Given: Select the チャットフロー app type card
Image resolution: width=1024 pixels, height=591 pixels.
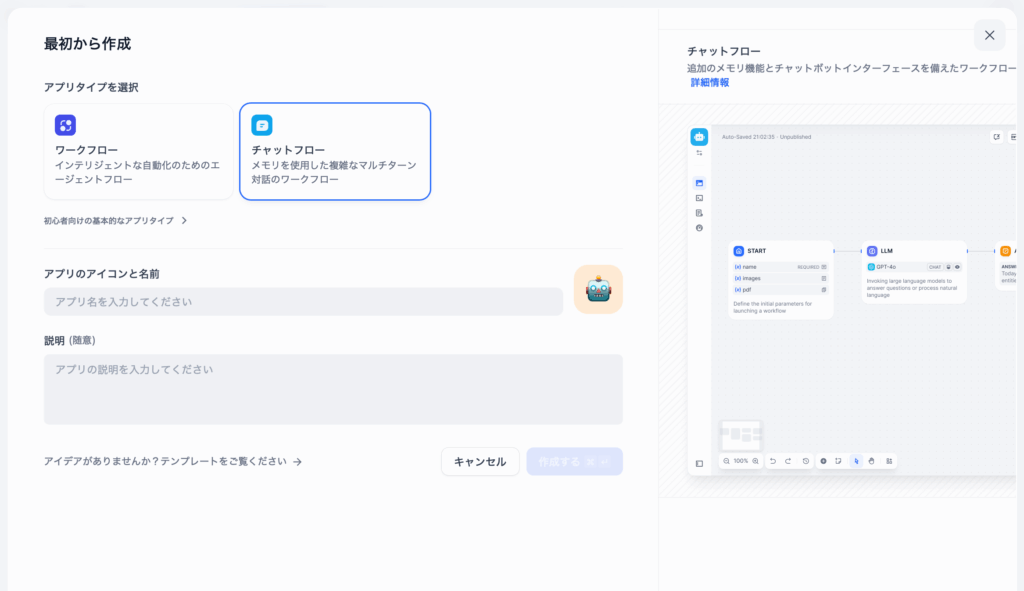Looking at the screenshot, I should [334, 152].
